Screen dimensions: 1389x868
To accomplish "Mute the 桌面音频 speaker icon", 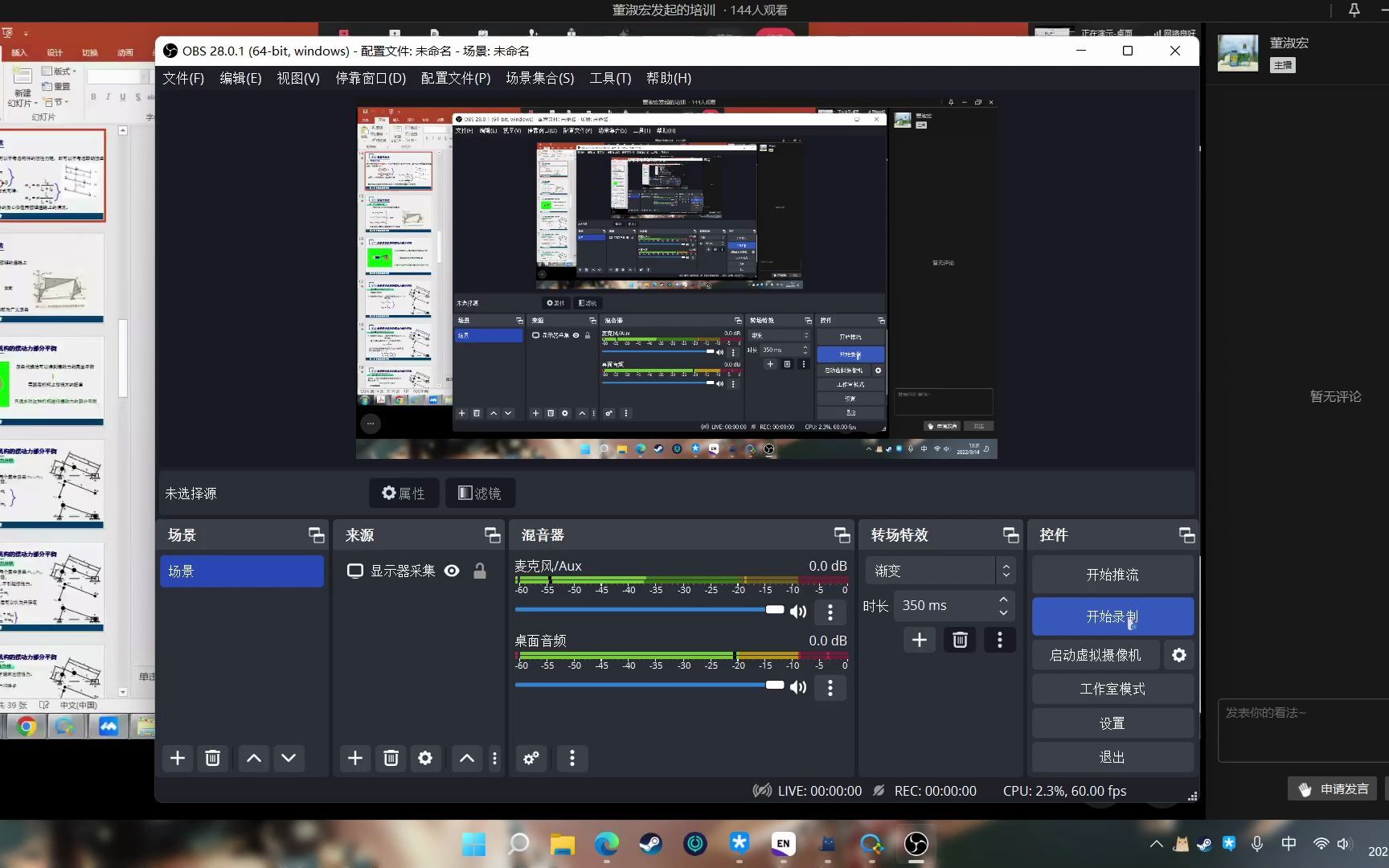I will (x=798, y=688).
